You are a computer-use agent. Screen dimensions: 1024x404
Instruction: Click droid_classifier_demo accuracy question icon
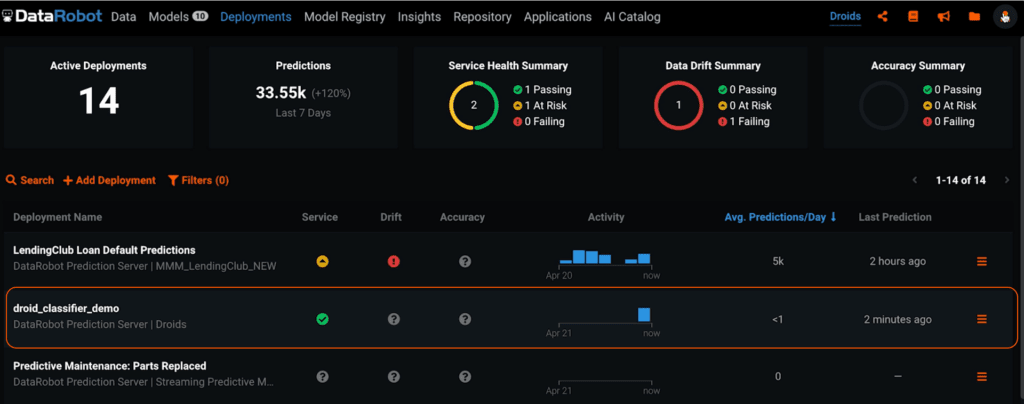point(465,319)
